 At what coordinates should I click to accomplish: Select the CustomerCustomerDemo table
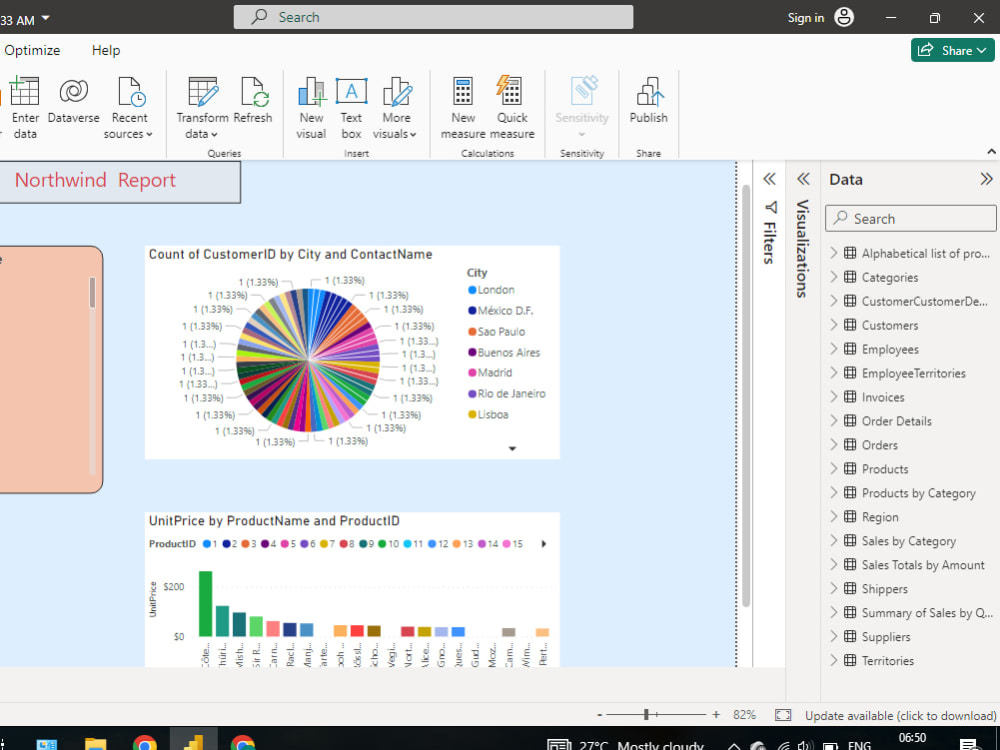[x=924, y=302]
